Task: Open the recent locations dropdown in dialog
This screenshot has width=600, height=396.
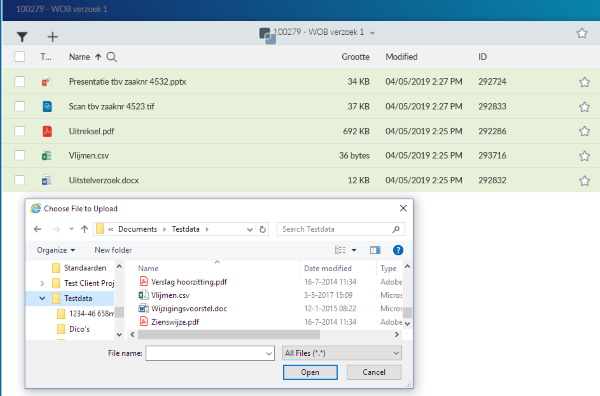Action: point(71,229)
